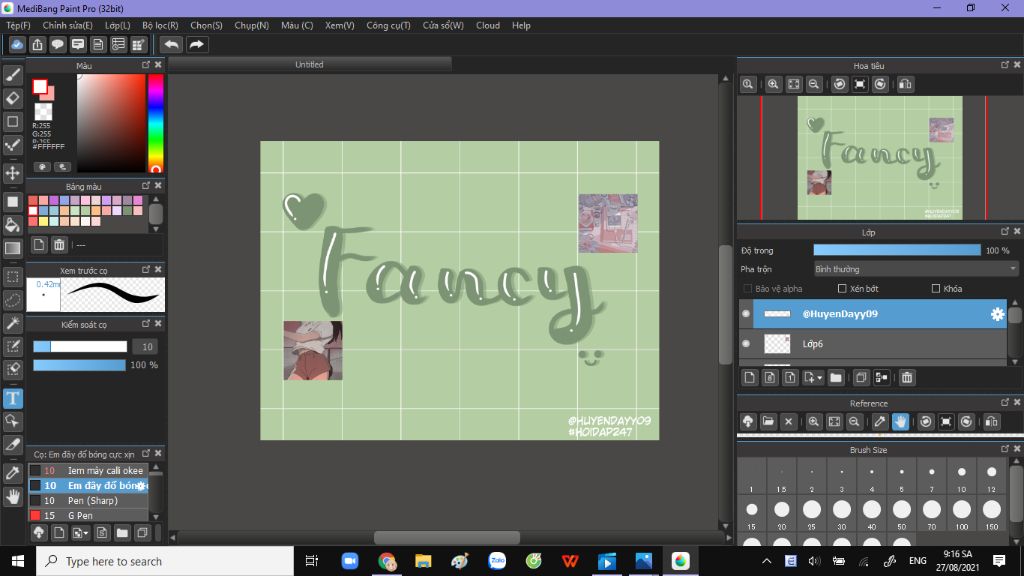Open the add-layer dropdown arrow
Screen dimensions: 1024x576
tap(819, 378)
